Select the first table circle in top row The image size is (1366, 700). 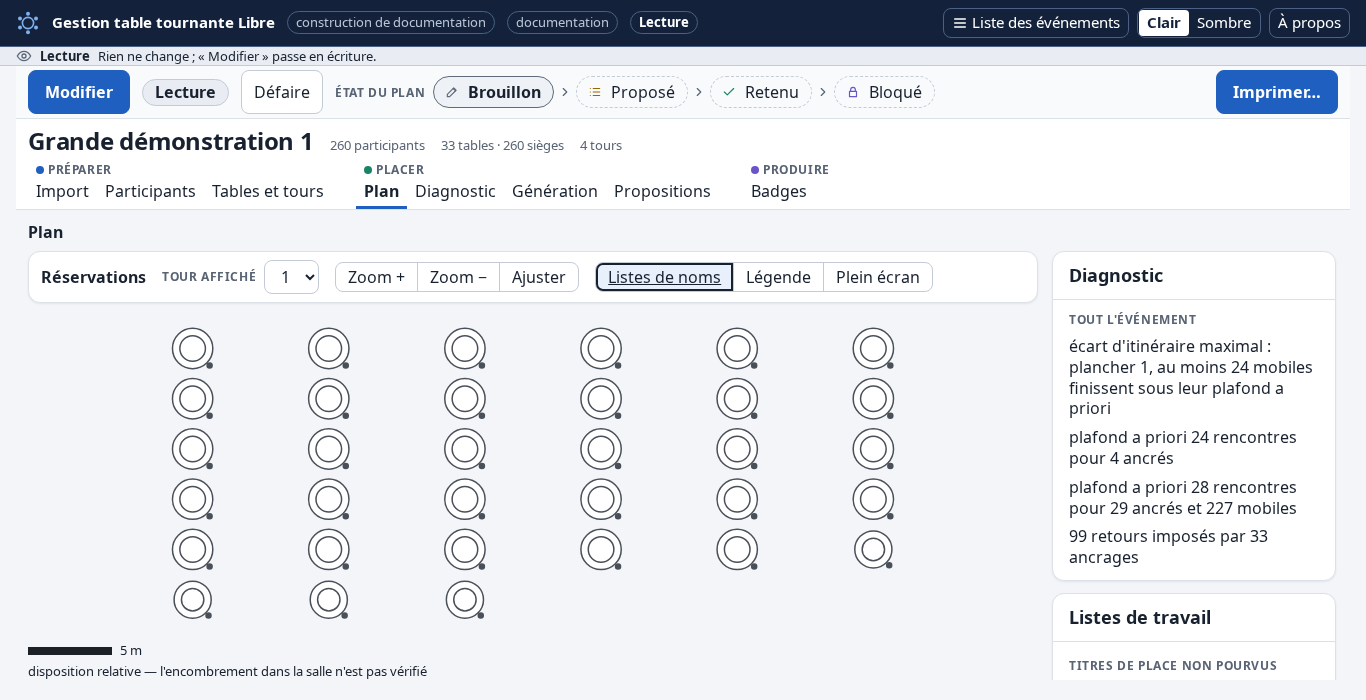click(193, 349)
